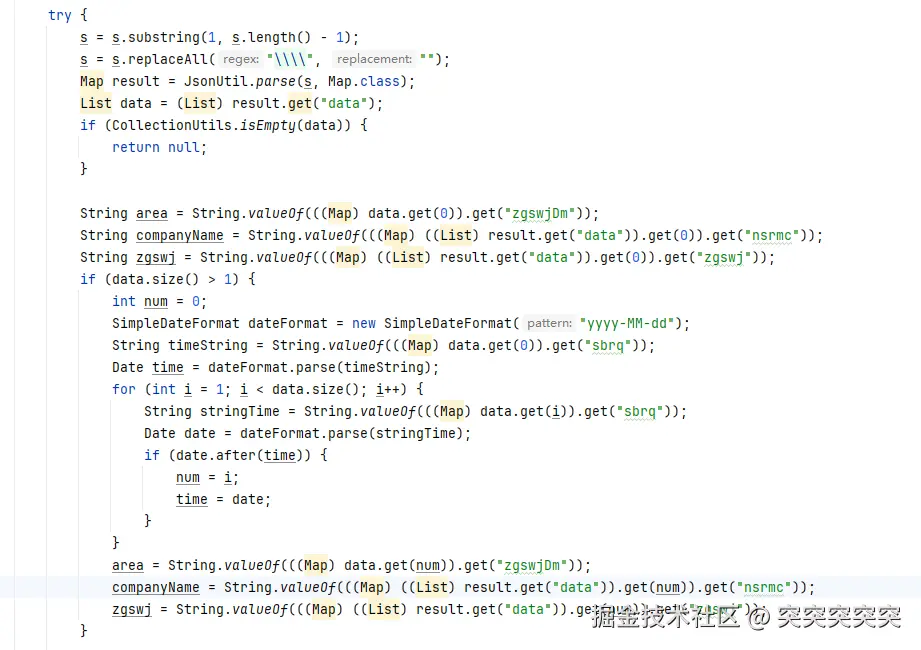Click the data.size() > 1 condition
This screenshot has width=921, height=650.
[x=175, y=279]
